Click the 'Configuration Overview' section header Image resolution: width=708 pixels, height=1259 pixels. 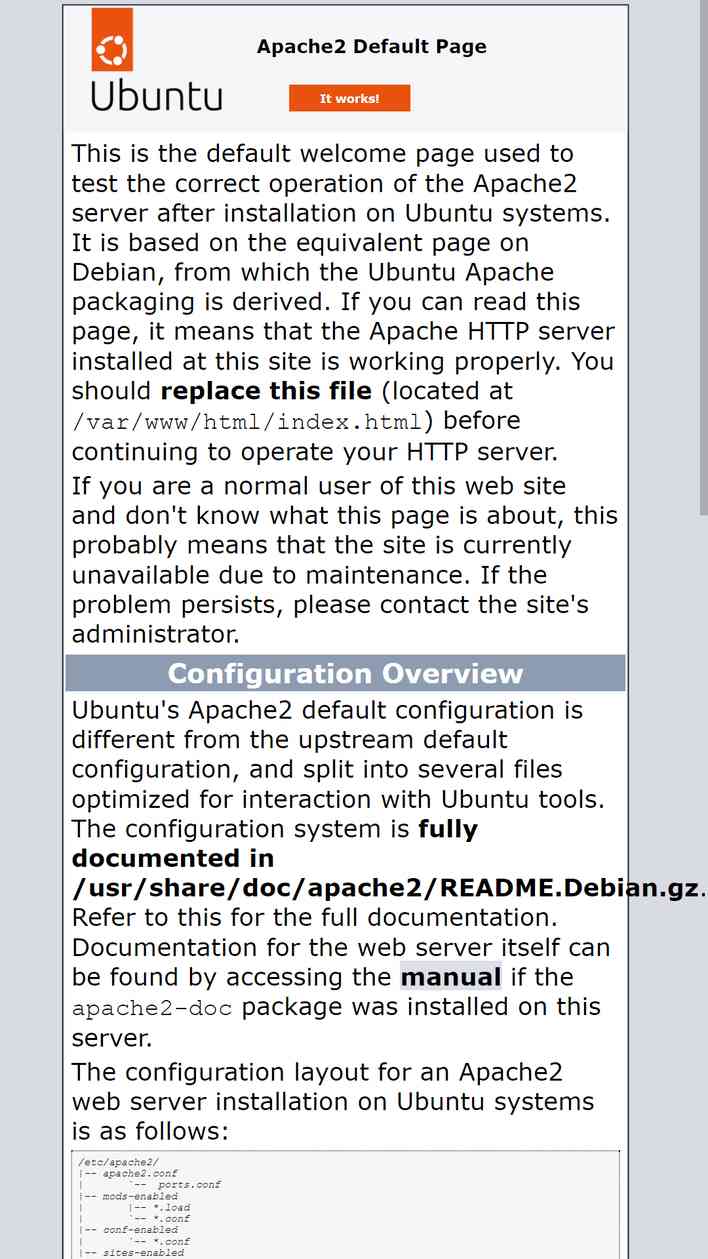click(x=345, y=673)
